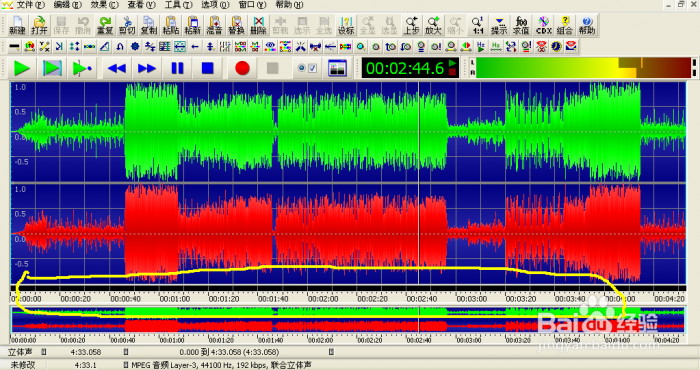Click the 混音 (Mix) toolbar button
700x370 pixels.
point(214,25)
